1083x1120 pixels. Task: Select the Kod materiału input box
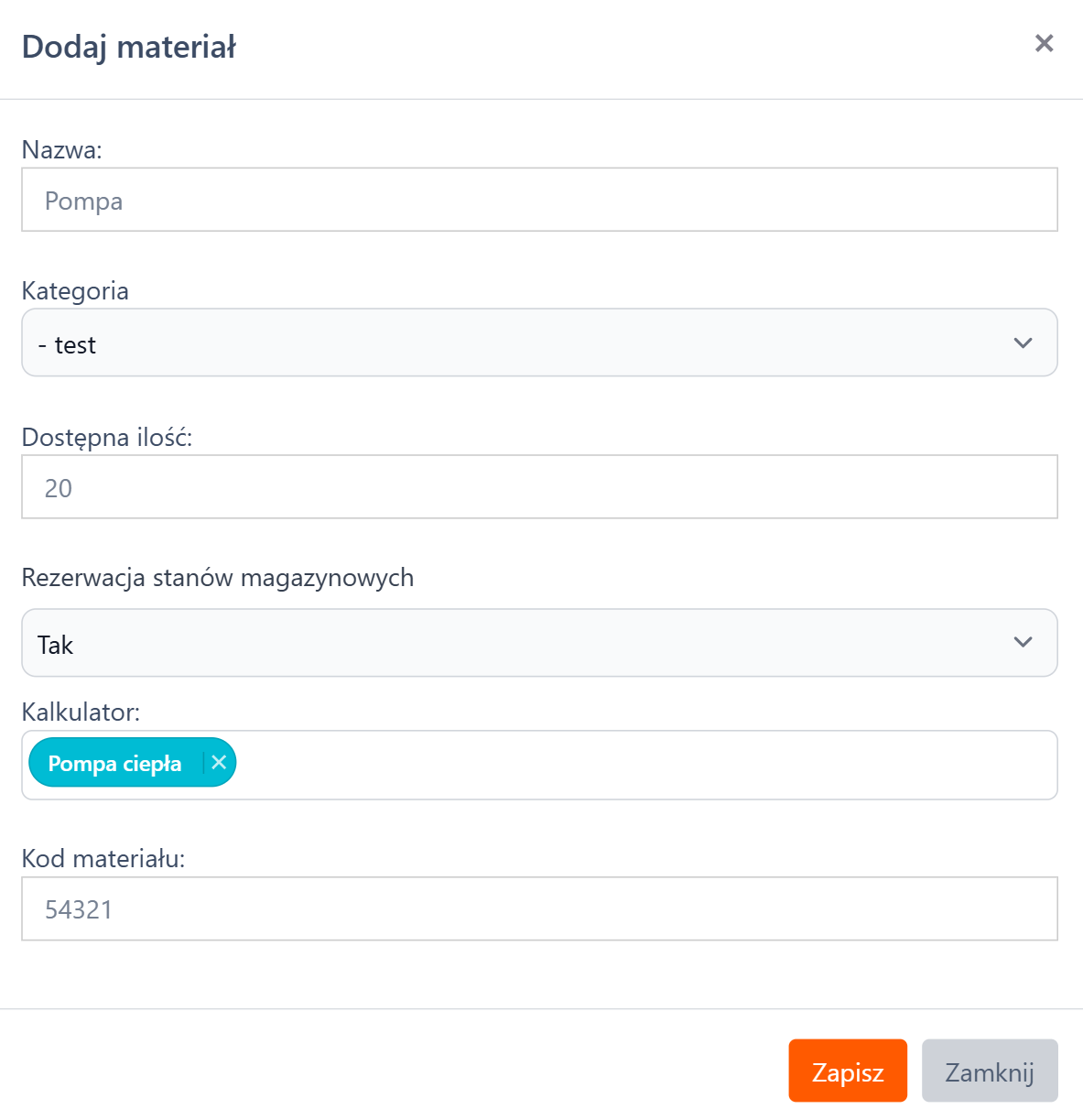[x=539, y=908]
